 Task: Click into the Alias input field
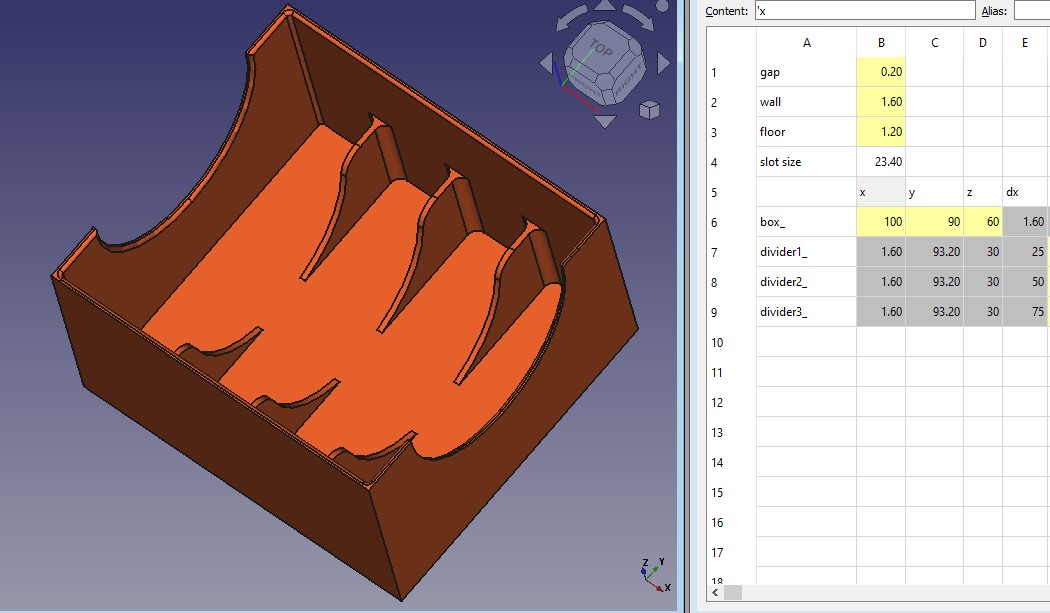click(x=1032, y=11)
